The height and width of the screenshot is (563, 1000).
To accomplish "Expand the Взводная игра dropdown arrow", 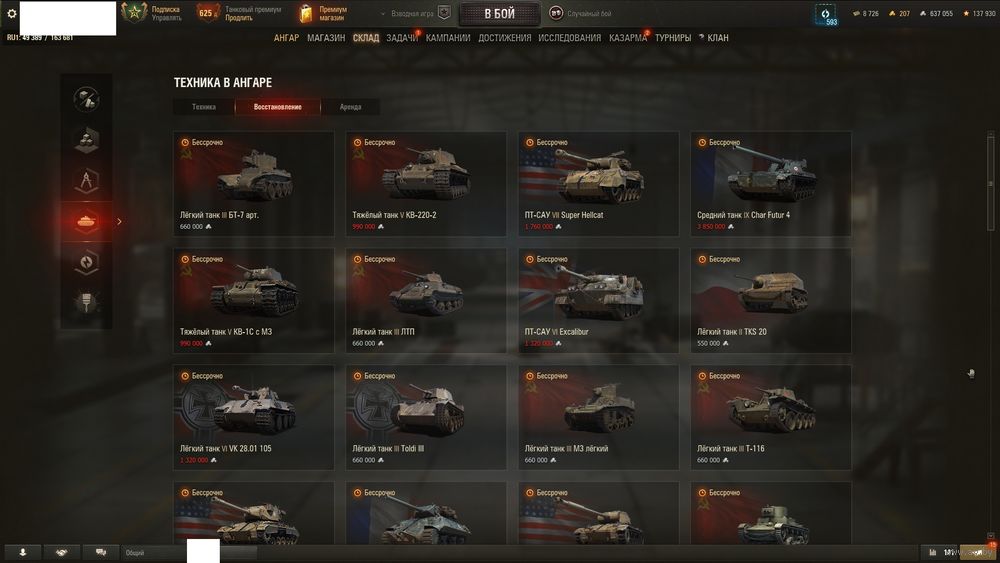I will 383,13.
